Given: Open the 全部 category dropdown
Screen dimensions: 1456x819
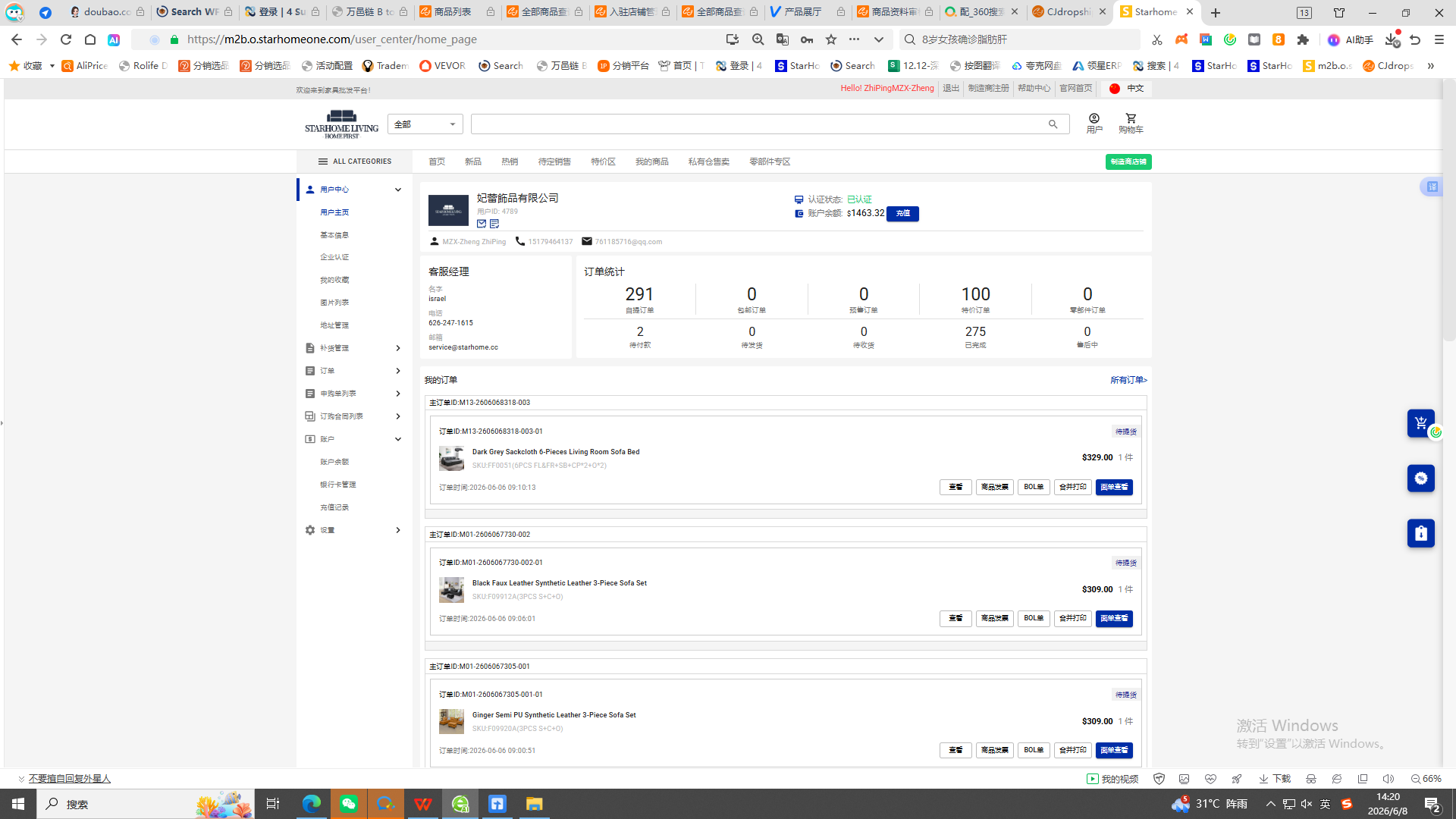Looking at the screenshot, I should pyautogui.click(x=425, y=124).
